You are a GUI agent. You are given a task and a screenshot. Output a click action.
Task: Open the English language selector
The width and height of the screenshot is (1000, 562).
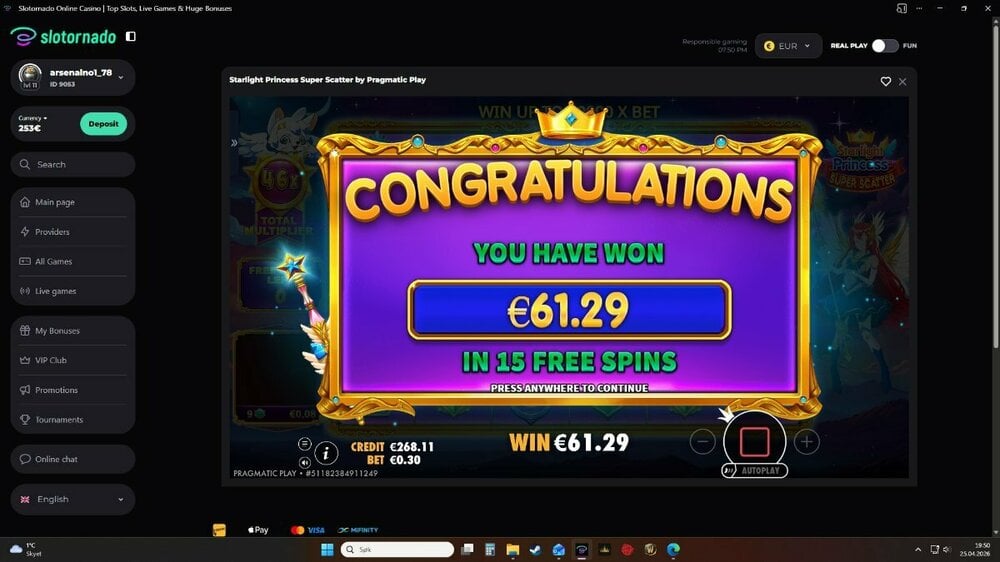point(73,499)
